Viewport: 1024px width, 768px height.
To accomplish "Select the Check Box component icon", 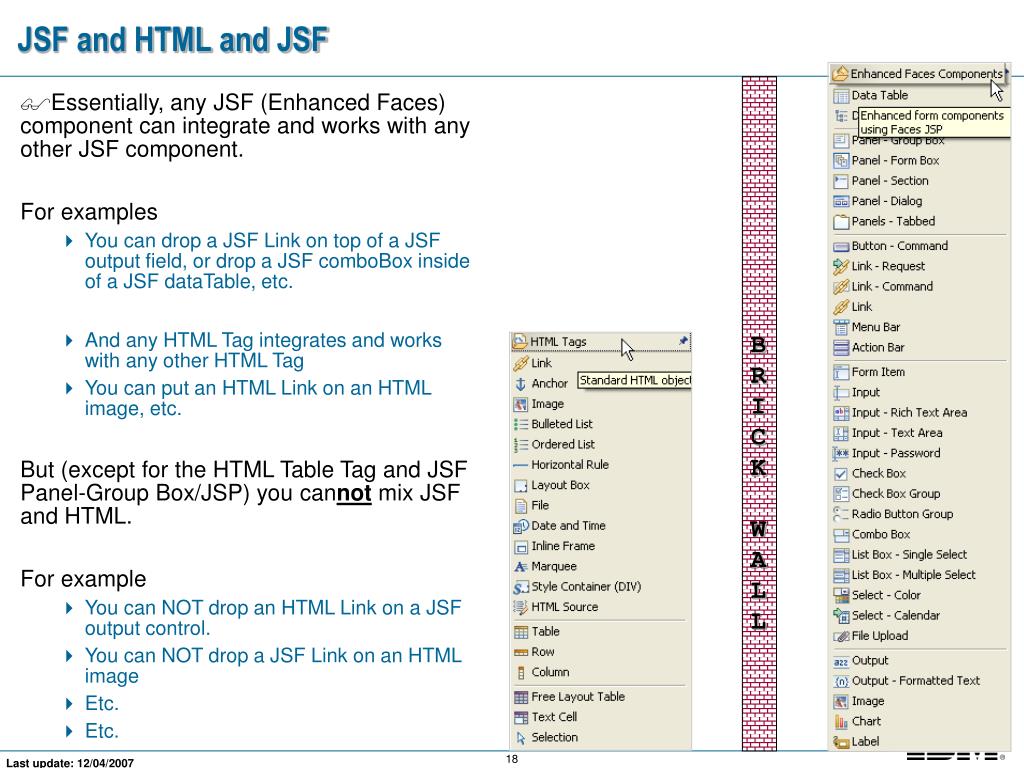I will 841,474.
